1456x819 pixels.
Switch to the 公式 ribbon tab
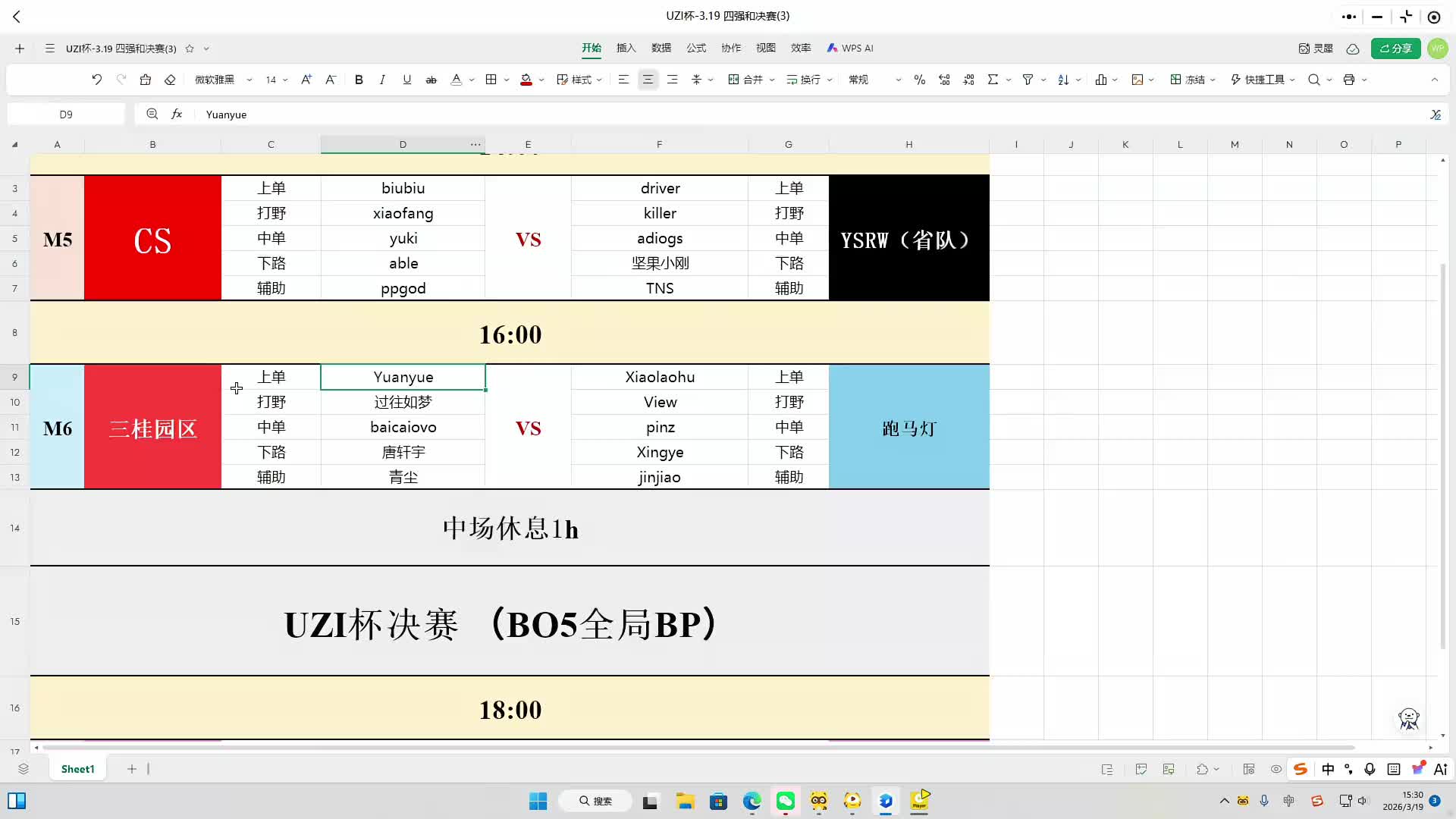(695, 48)
